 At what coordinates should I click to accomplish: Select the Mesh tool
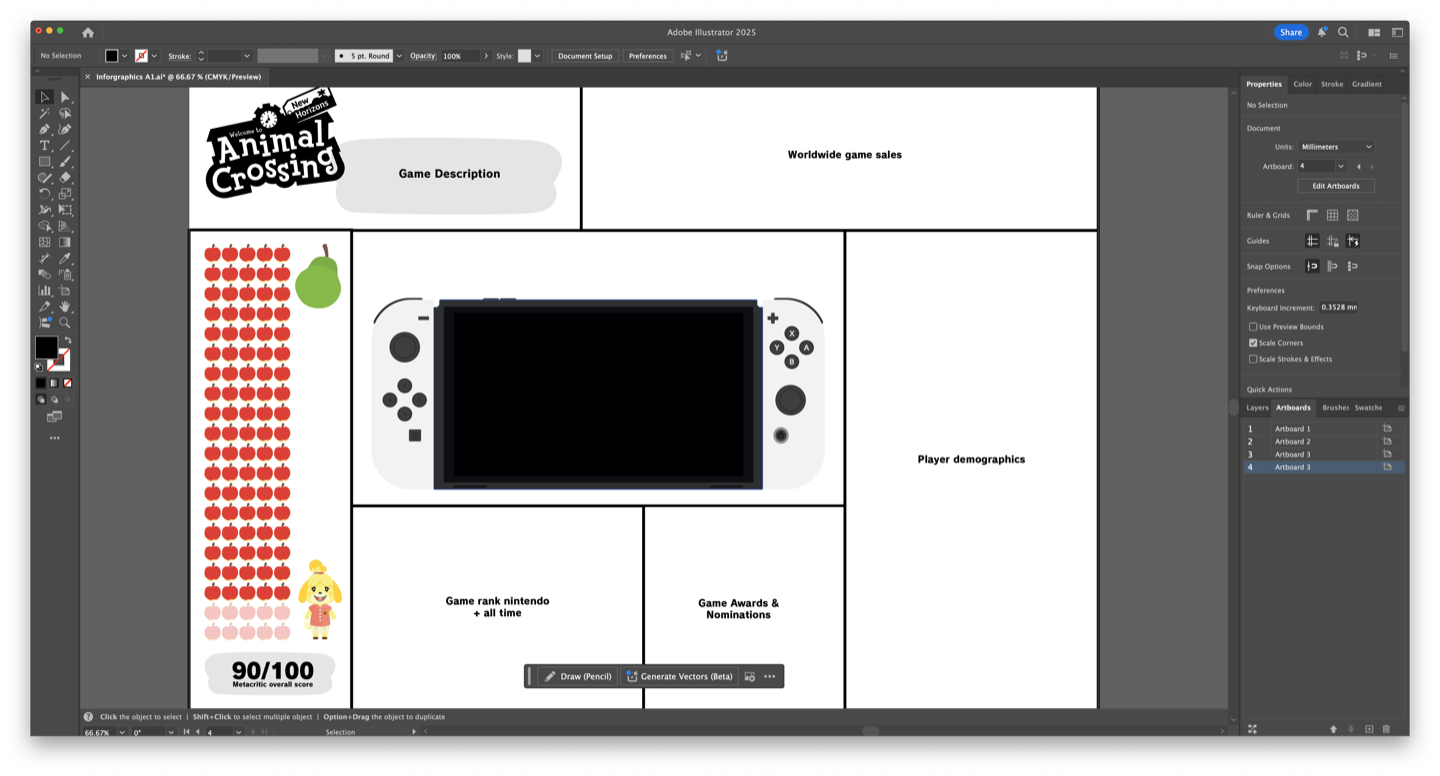[x=44, y=241]
